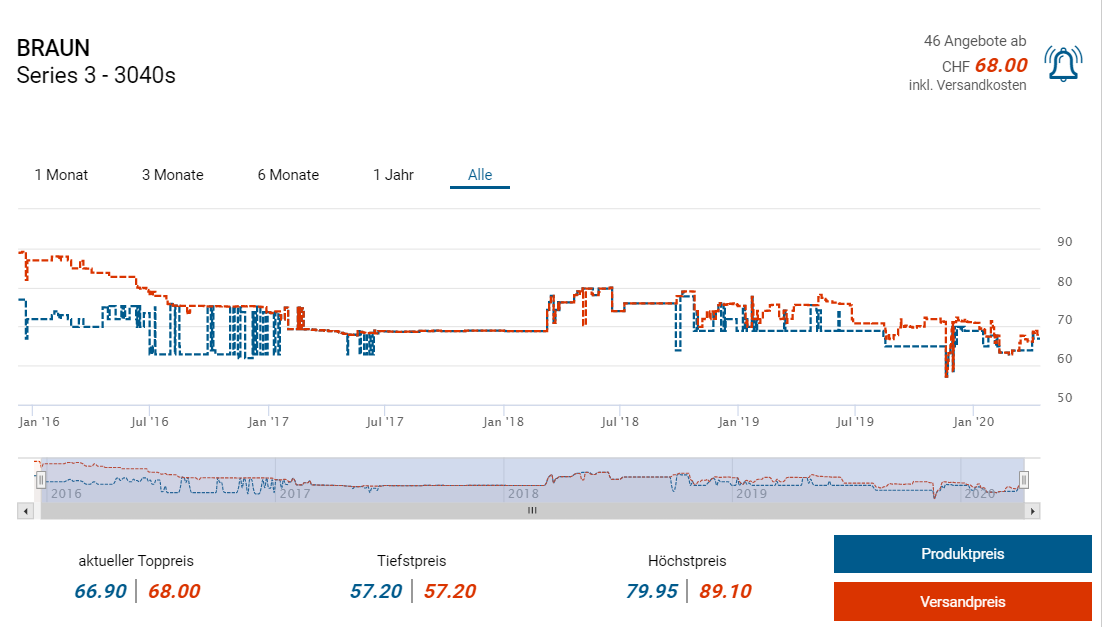Switch to the 3 Monate range
Viewport: 1102px width, 627px height.
pos(172,175)
